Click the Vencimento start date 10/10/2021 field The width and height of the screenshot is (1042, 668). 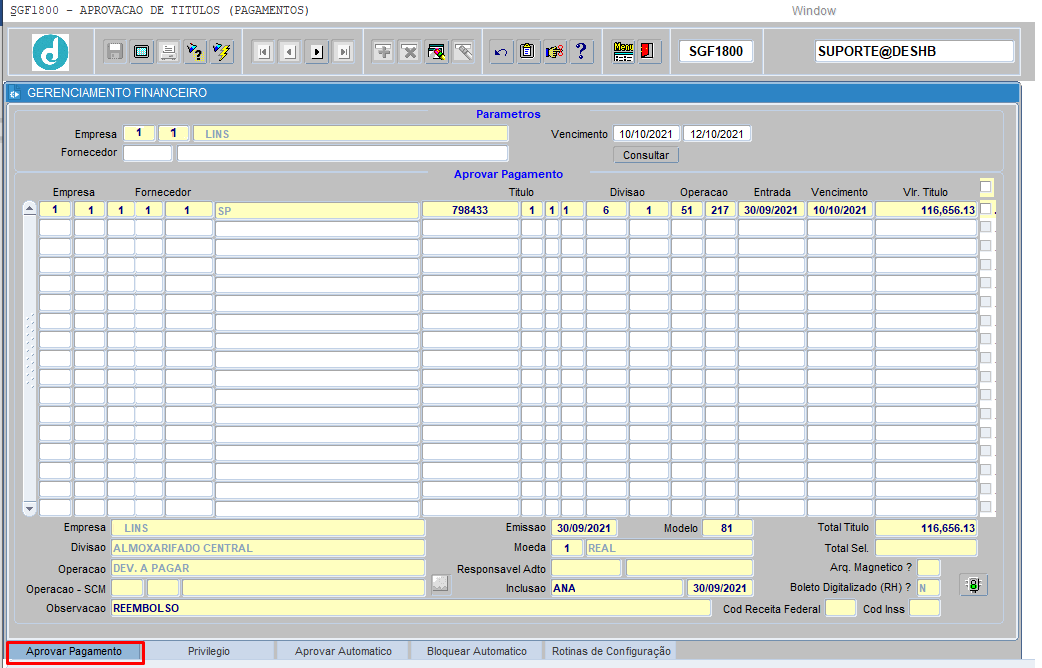(646, 134)
